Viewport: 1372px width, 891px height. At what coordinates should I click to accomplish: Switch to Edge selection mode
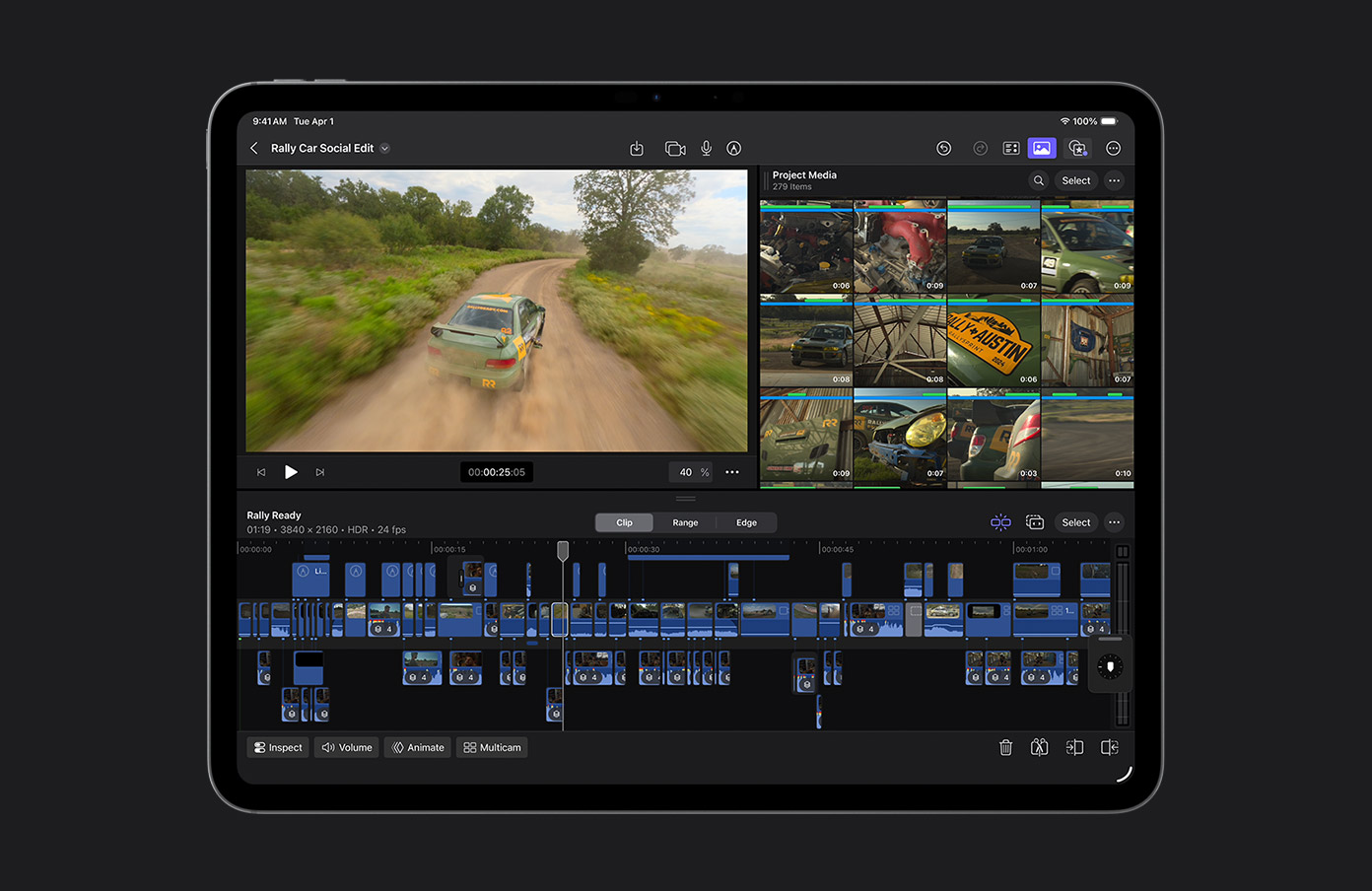[x=746, y=522]
